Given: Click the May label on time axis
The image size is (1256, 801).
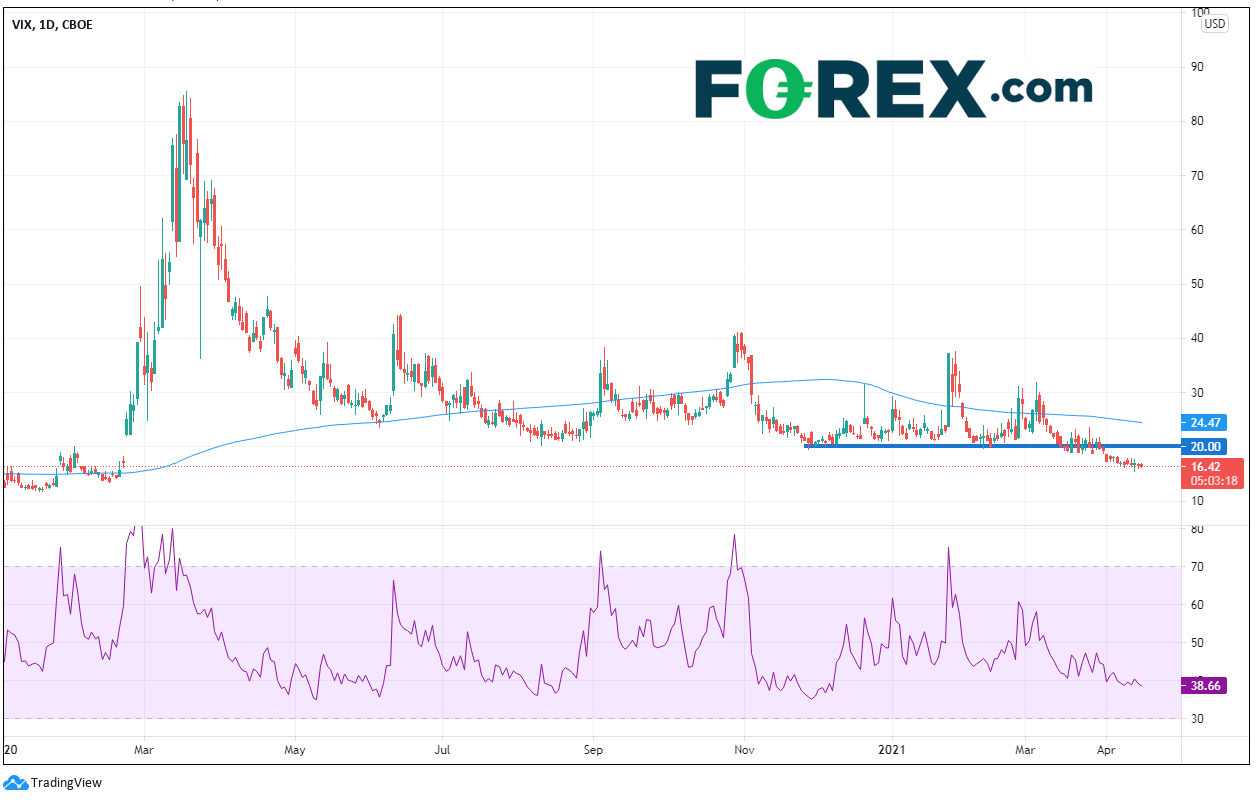Looking at the screenshot, I should pos(294,748).
